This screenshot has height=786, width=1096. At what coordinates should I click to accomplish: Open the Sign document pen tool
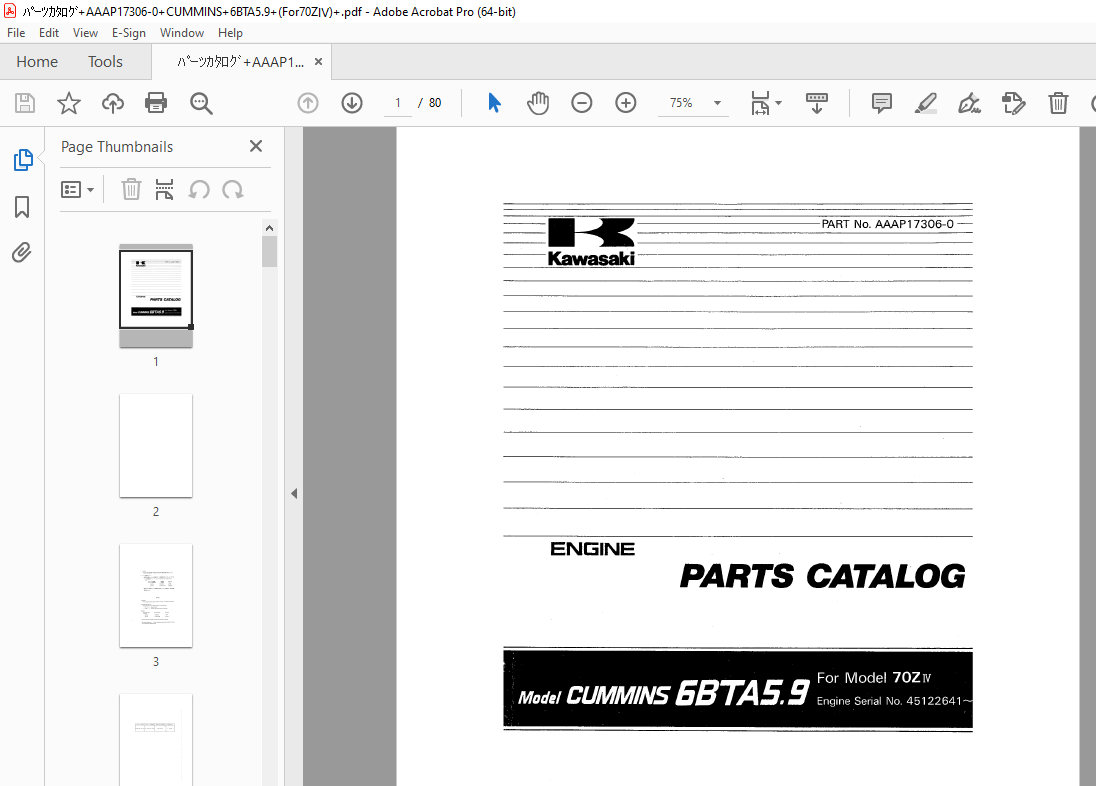click(969, 103)
